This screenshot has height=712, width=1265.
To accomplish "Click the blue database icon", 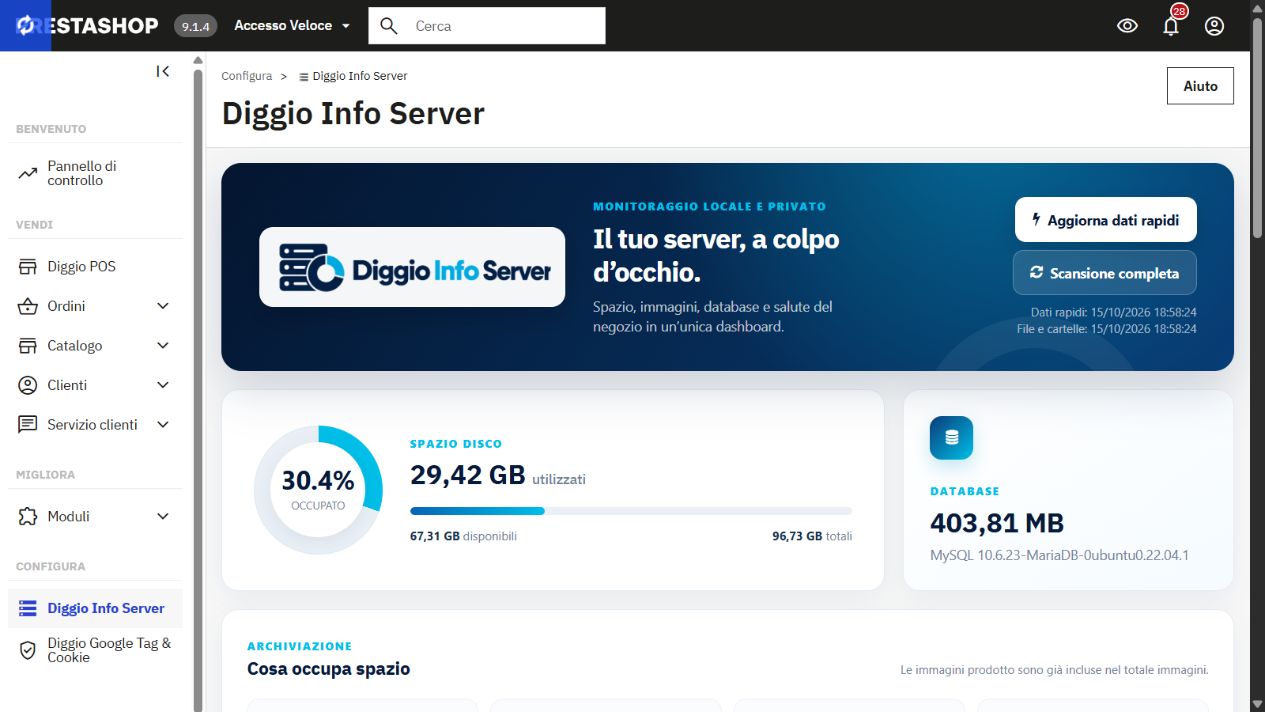I will (951, 438).
